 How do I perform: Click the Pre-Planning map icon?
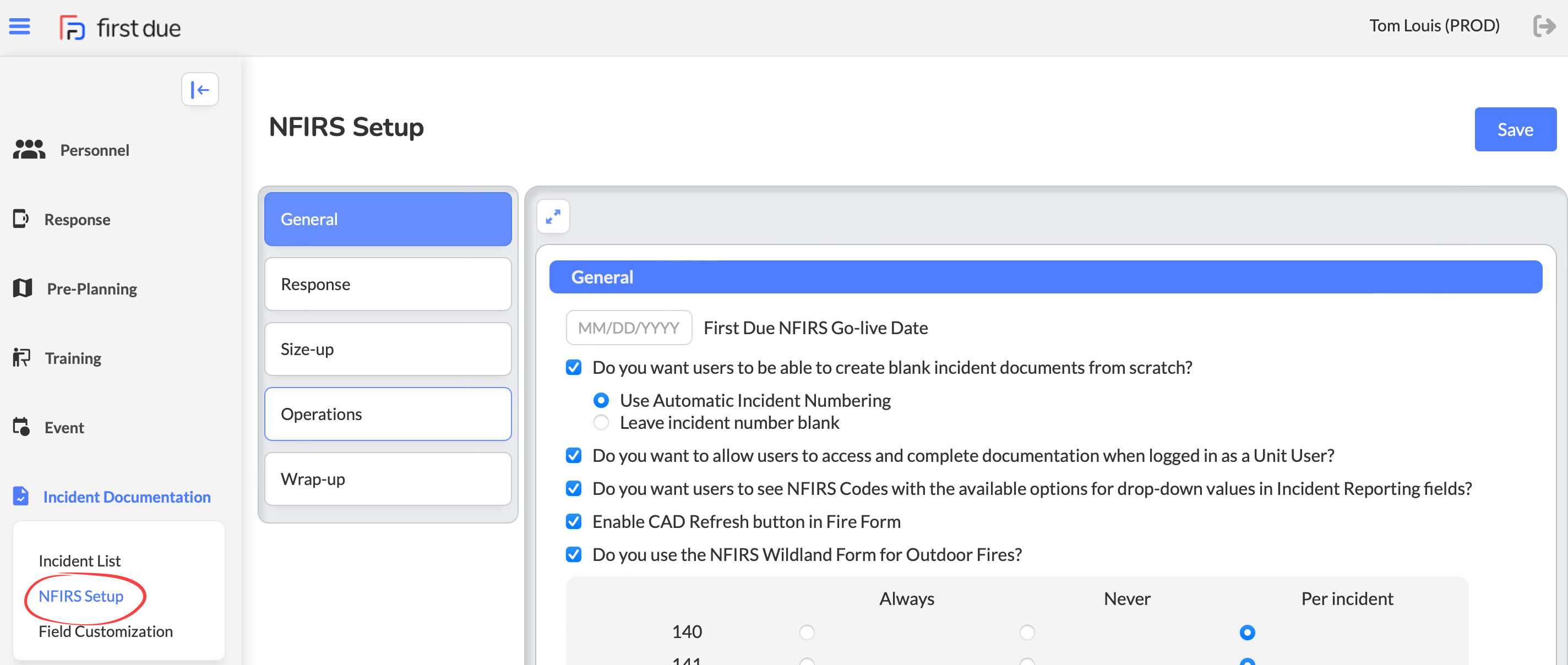[x=23, y=288]
